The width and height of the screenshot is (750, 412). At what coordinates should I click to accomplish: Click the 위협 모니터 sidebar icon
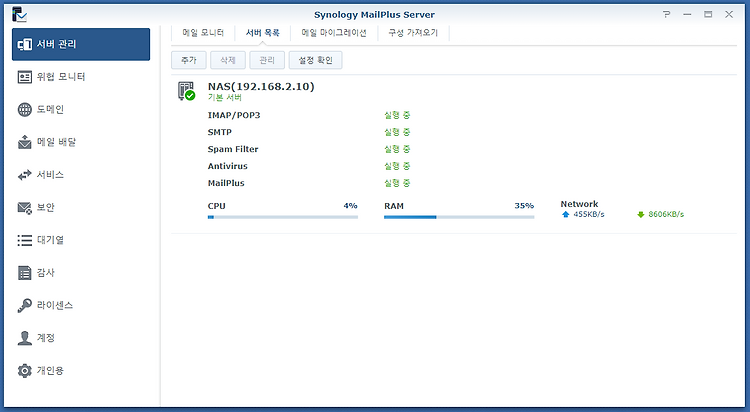(x=25, y=77)
